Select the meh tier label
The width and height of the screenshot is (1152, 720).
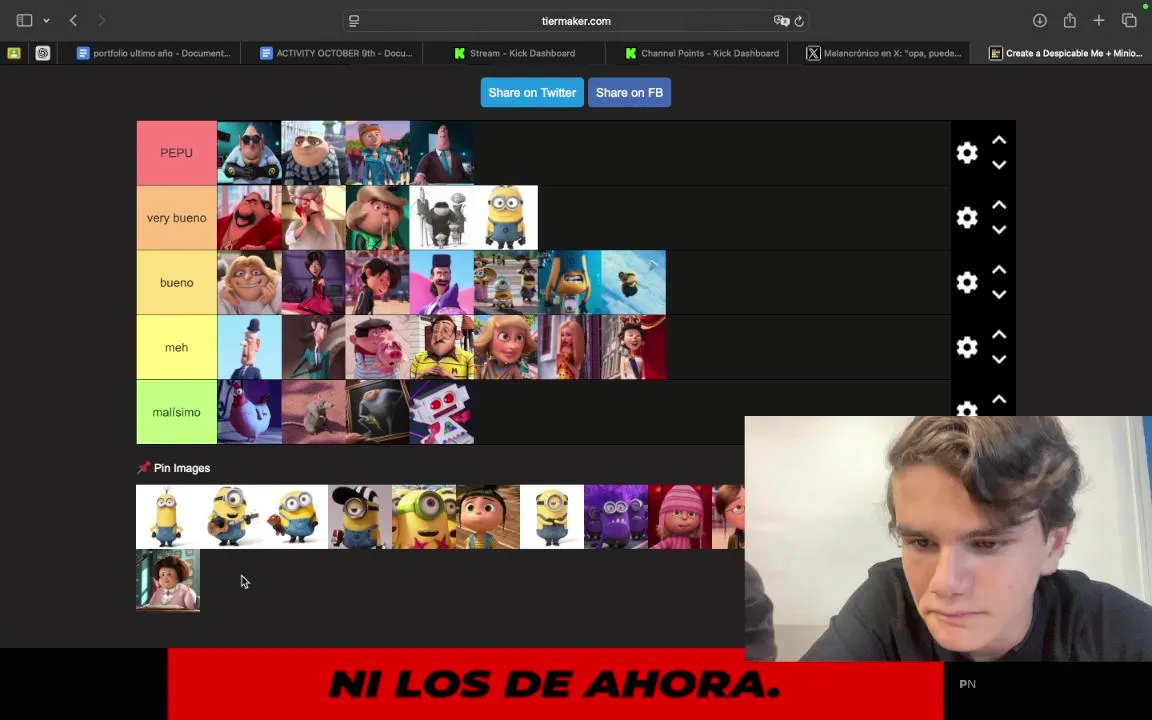pos(176,347)
